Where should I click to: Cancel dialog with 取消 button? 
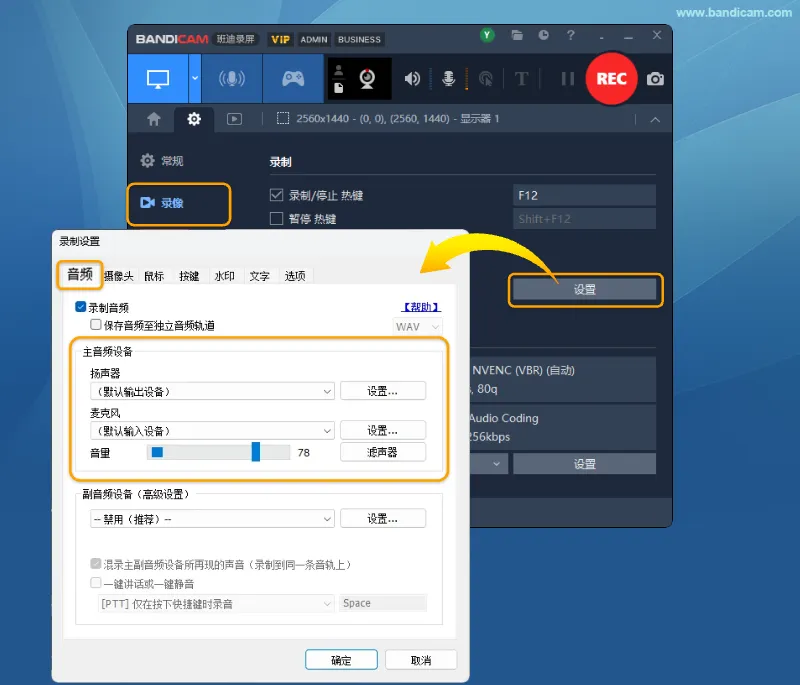421,660
